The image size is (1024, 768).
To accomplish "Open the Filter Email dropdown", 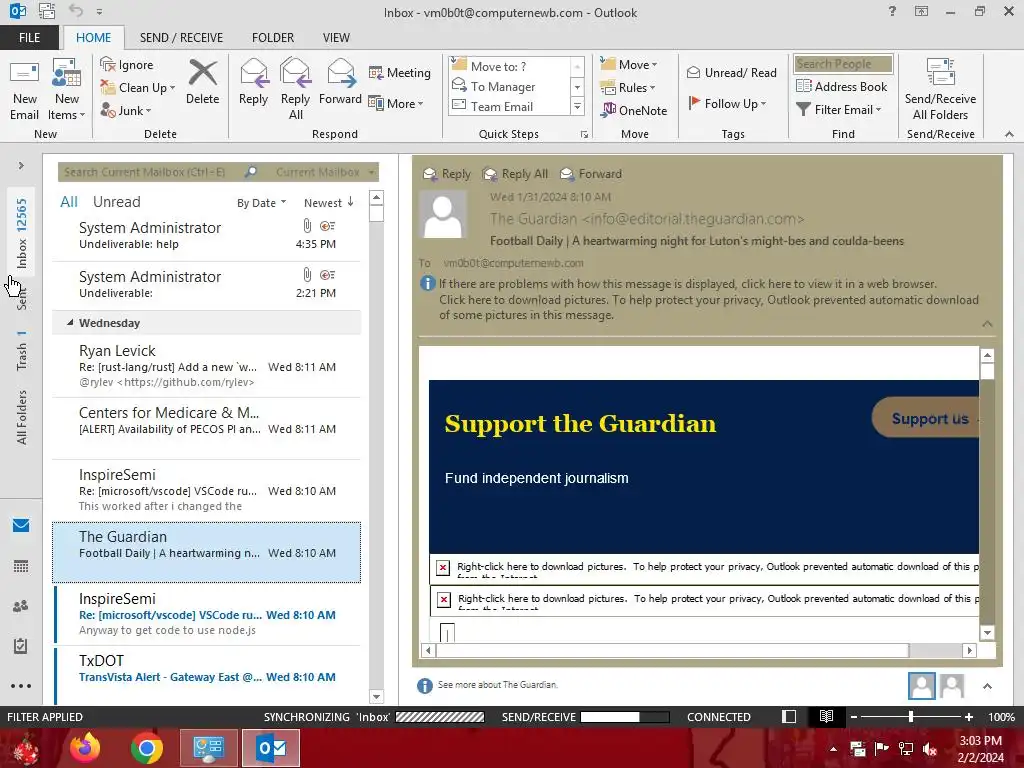I will click(x=839, y=110).
